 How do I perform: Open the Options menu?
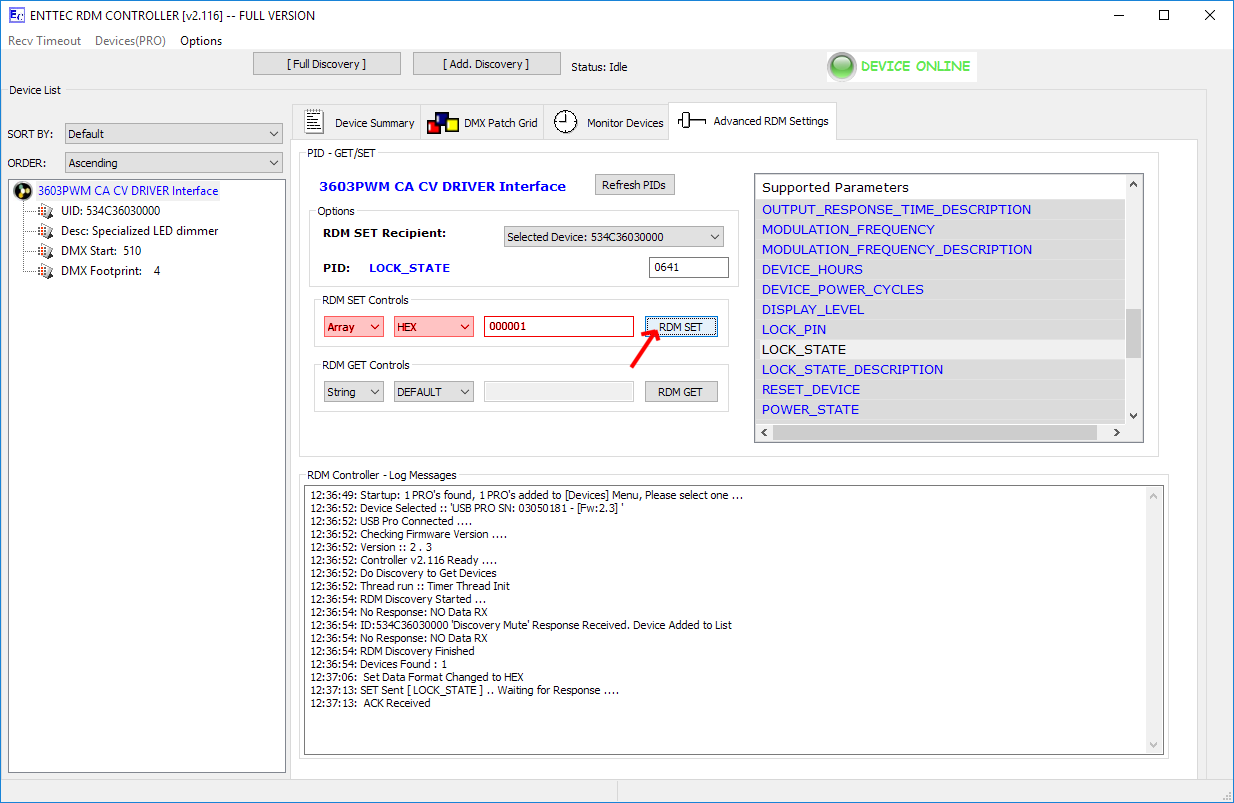(x=201, y=41)
